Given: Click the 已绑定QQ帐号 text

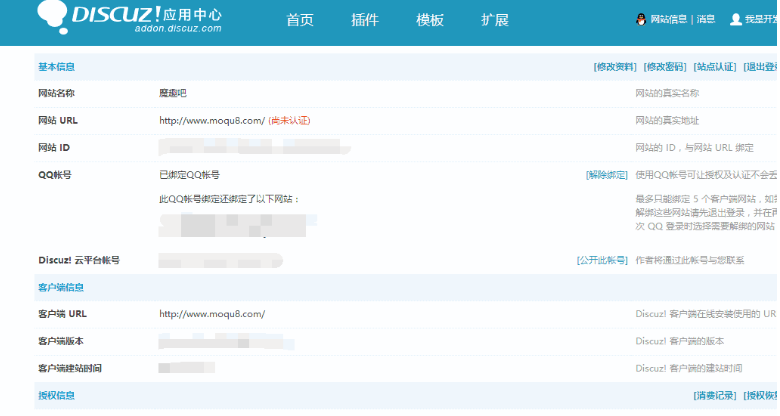Looking at the screenshot, I should (189, 175).
